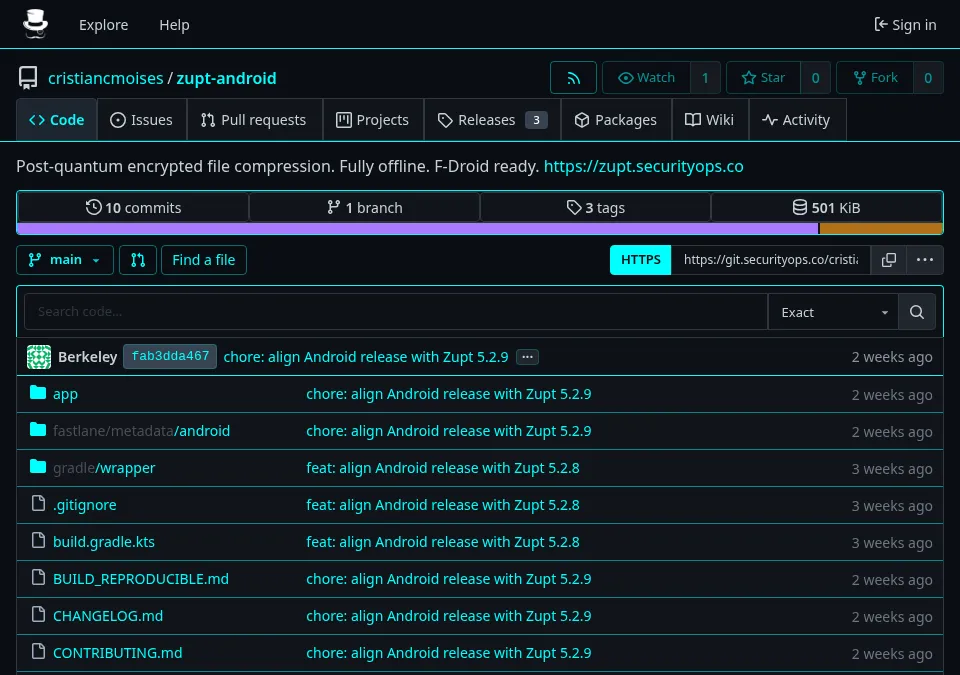The image size is (960, 675).
Task: Open the Explore menu item
Action: [103, 25]
